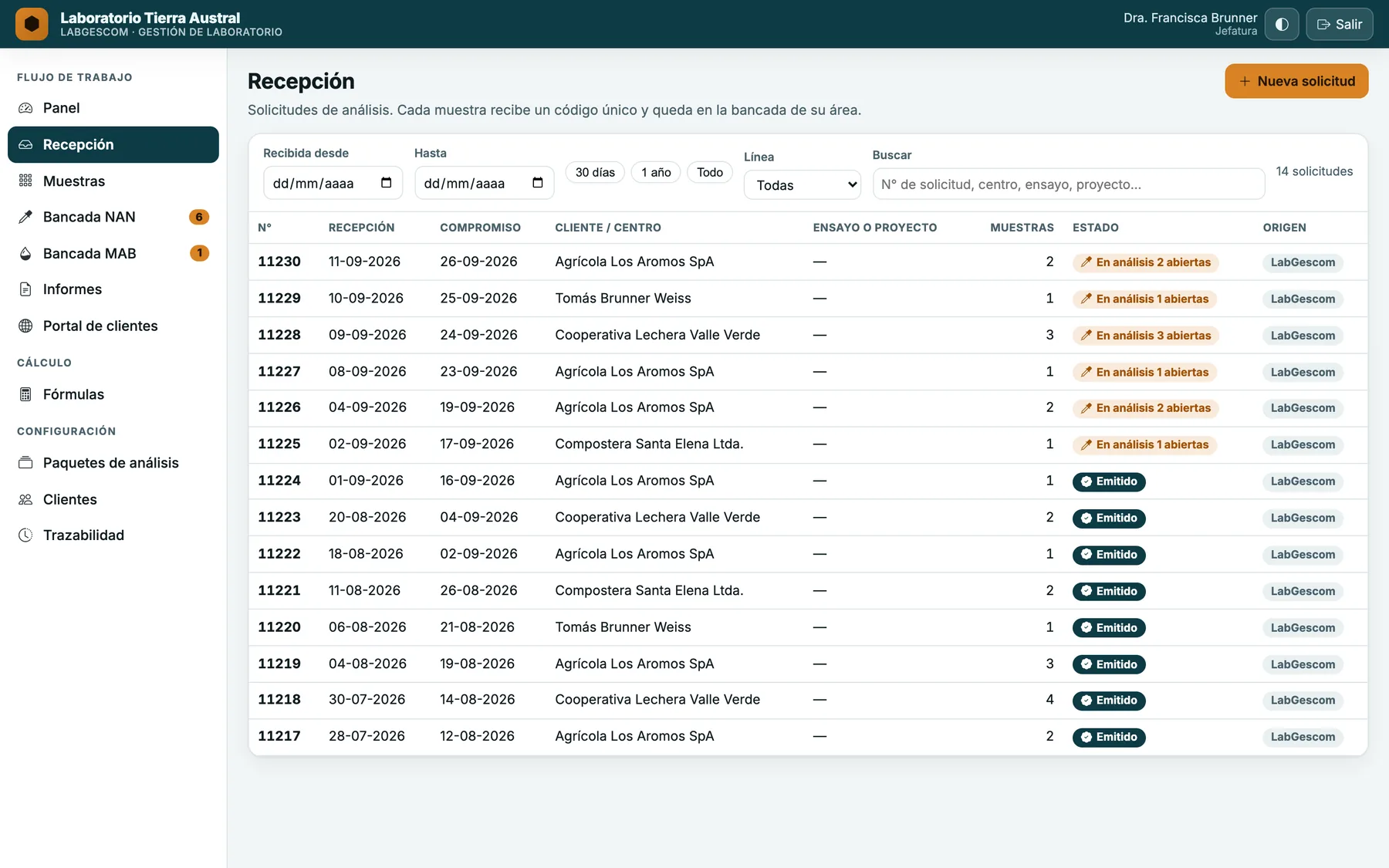Apply the 30 días filter

click(x=595, y=172)
